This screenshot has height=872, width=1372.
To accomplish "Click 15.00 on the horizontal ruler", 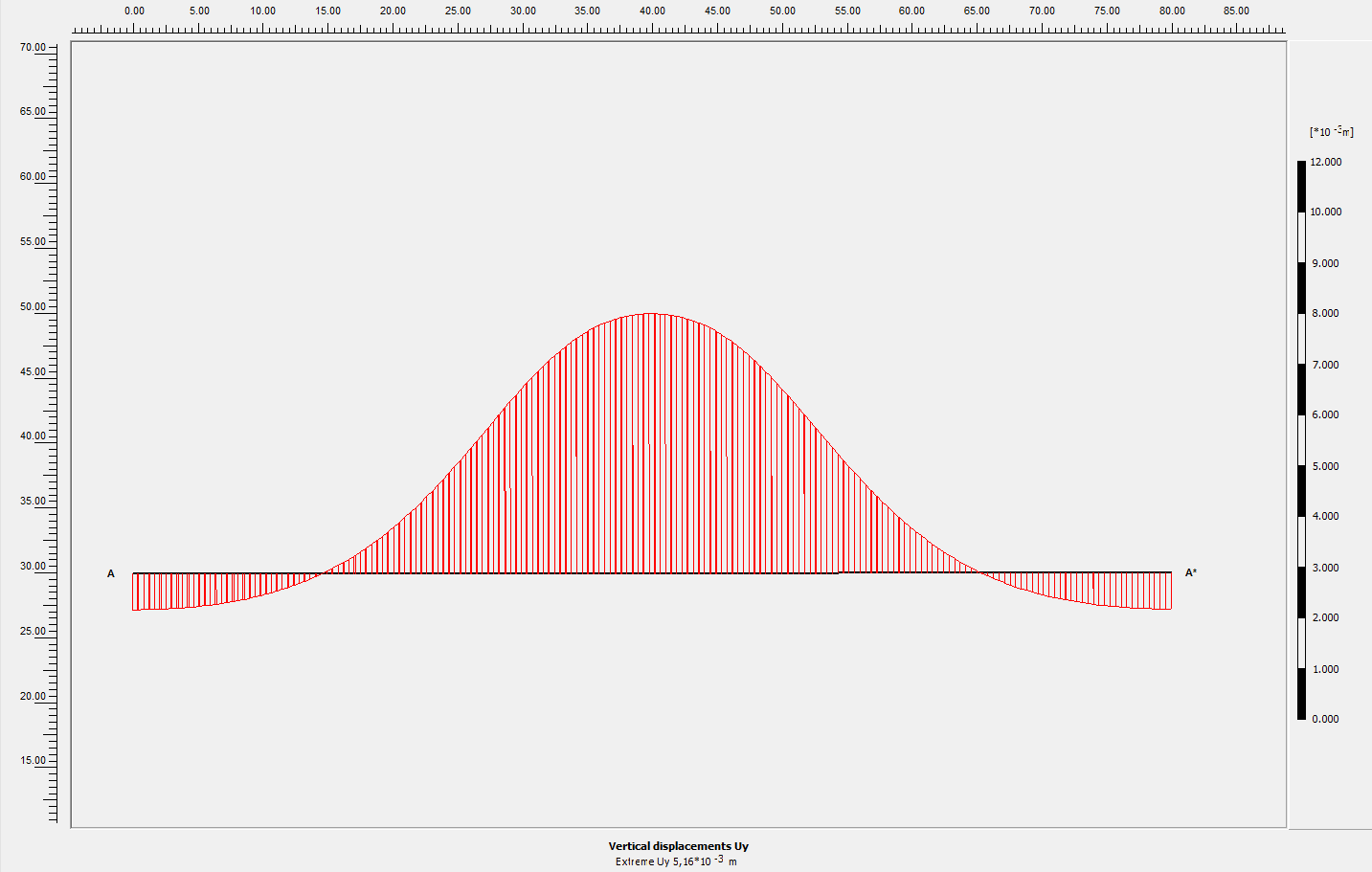I will (328, 11).
